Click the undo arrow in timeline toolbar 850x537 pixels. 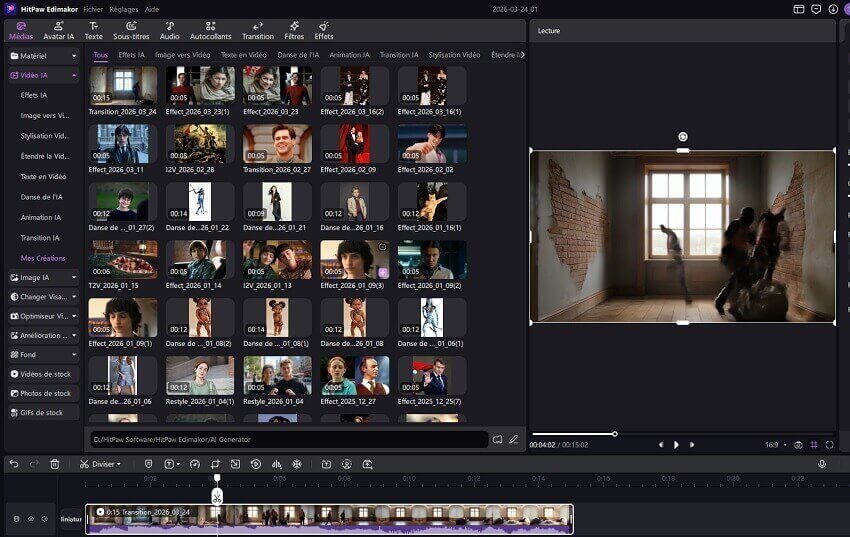[14, 464]
